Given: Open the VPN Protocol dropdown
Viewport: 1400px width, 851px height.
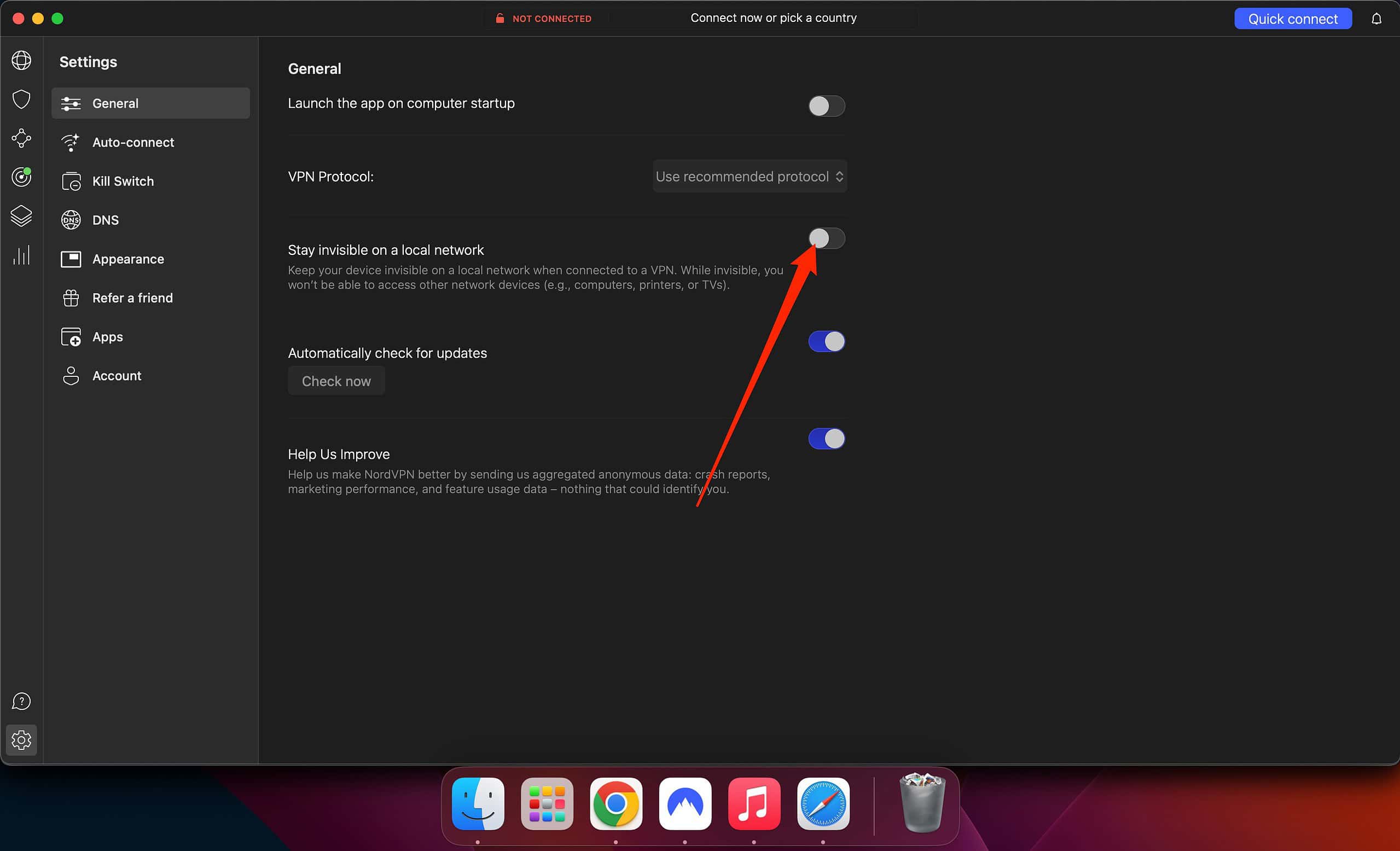Looking at the screenshot, I should coord(749,177).
